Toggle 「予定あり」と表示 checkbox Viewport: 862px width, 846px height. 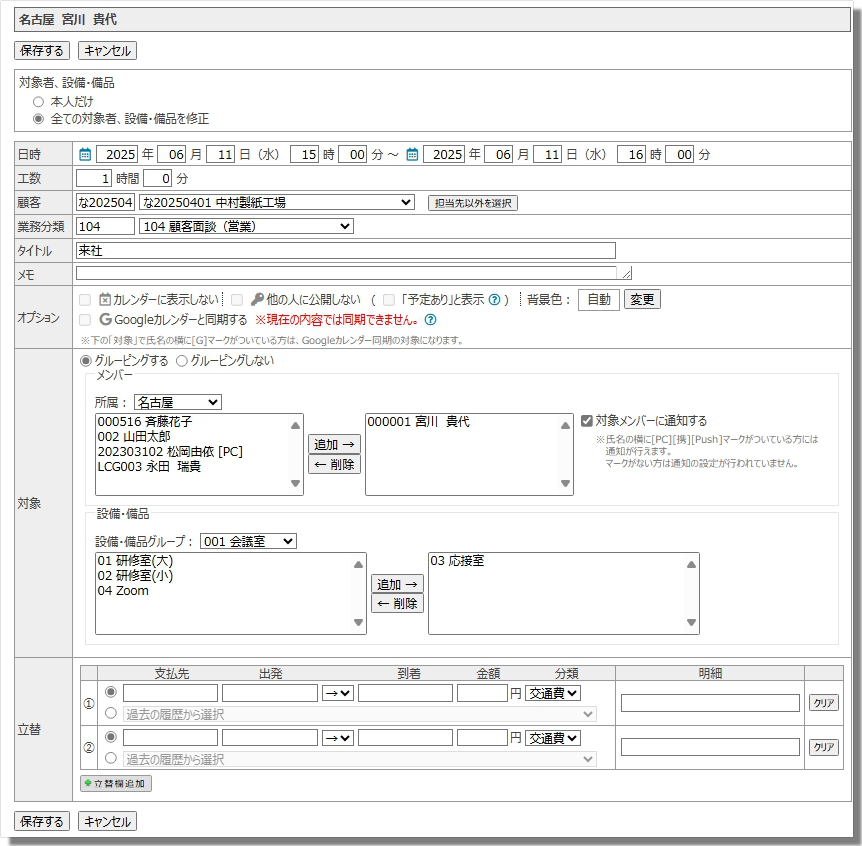coord(389,300)
